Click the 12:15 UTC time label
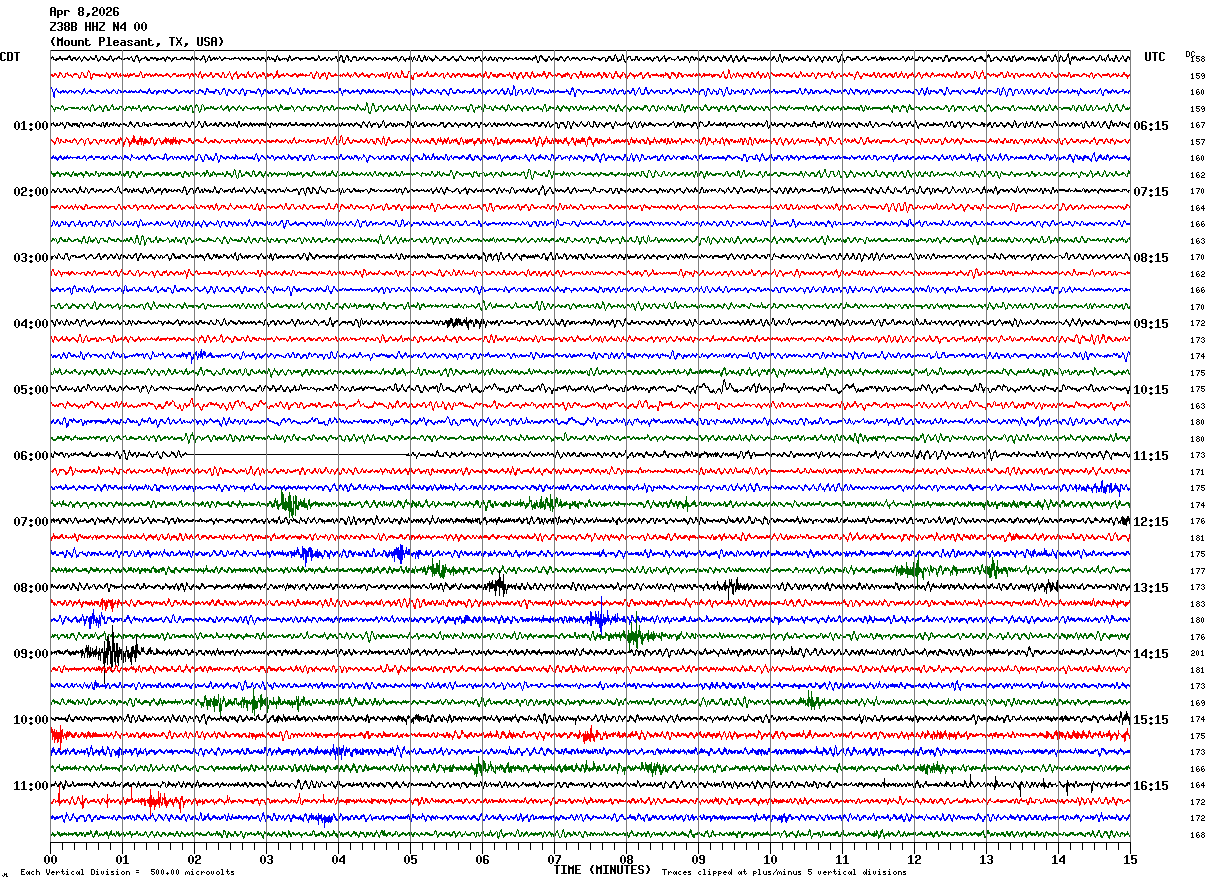 coord(1151,522)
